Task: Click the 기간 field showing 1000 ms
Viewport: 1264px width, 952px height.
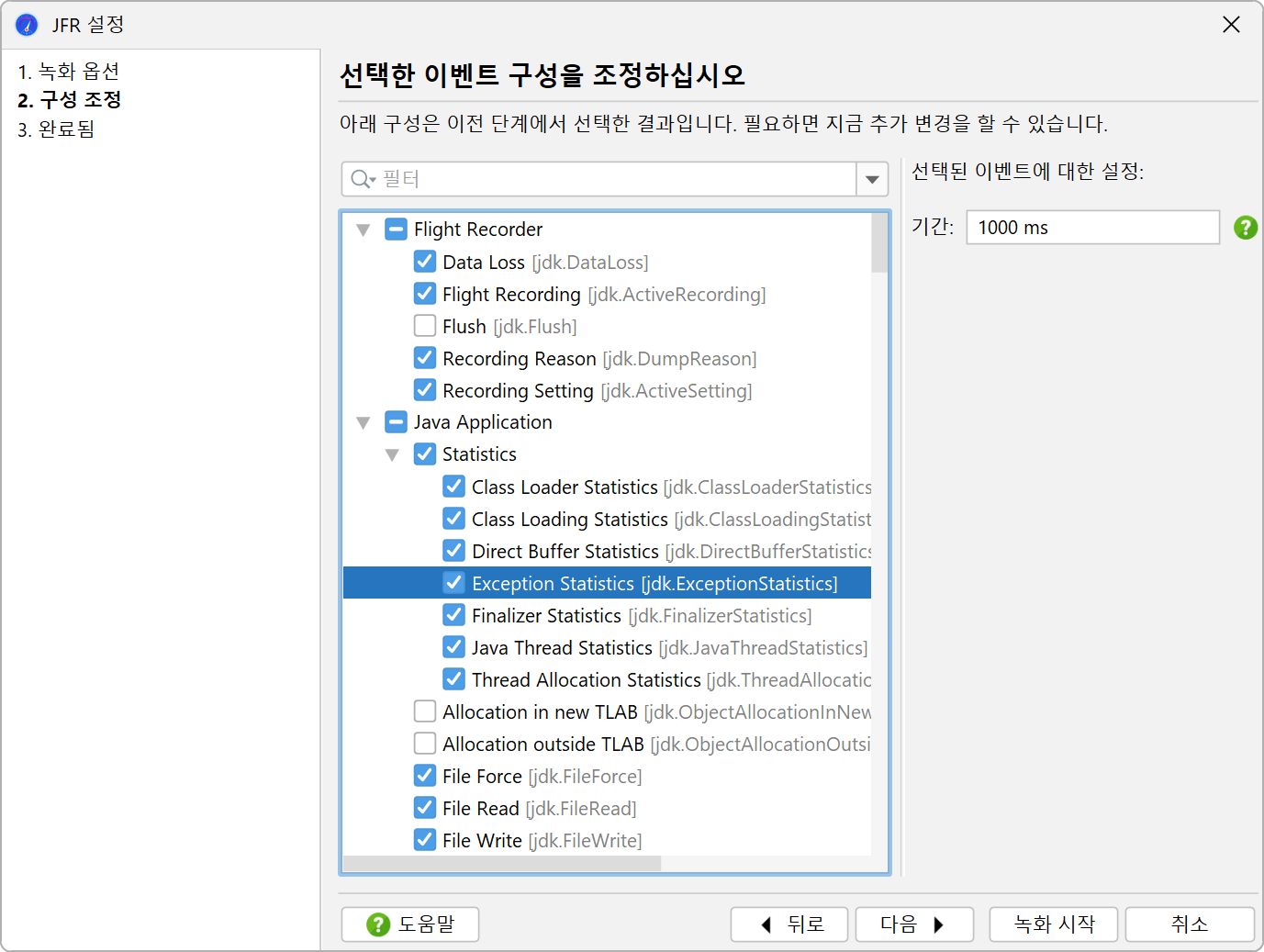Action: pyautogui.click(x=1092, y=228)
